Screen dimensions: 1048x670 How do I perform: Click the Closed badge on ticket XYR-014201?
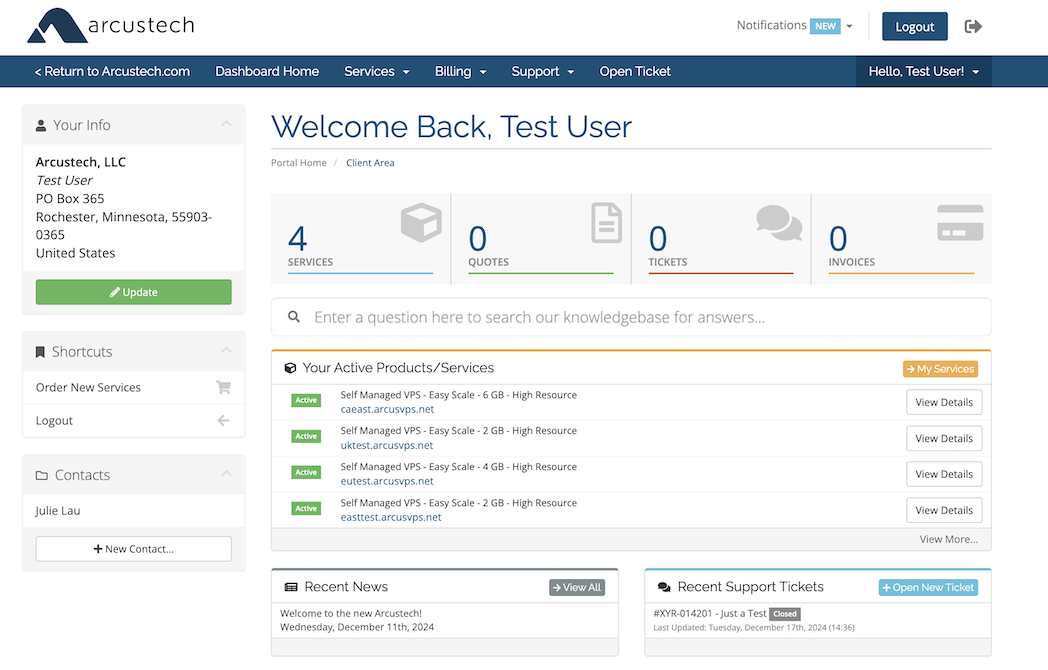(785, 614)
